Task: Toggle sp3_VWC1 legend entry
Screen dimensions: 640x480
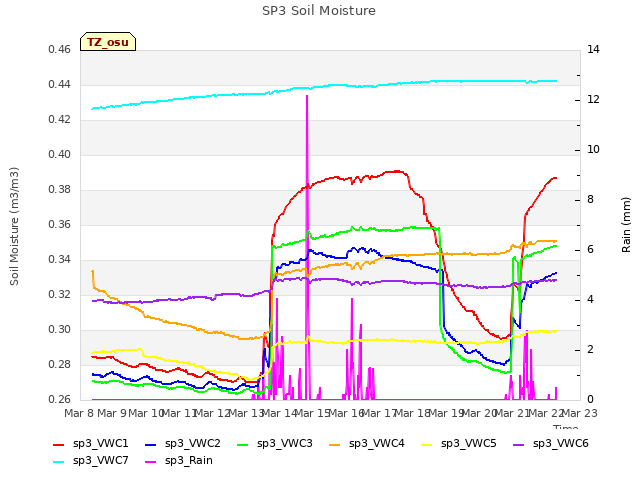Action: (91, 444)
